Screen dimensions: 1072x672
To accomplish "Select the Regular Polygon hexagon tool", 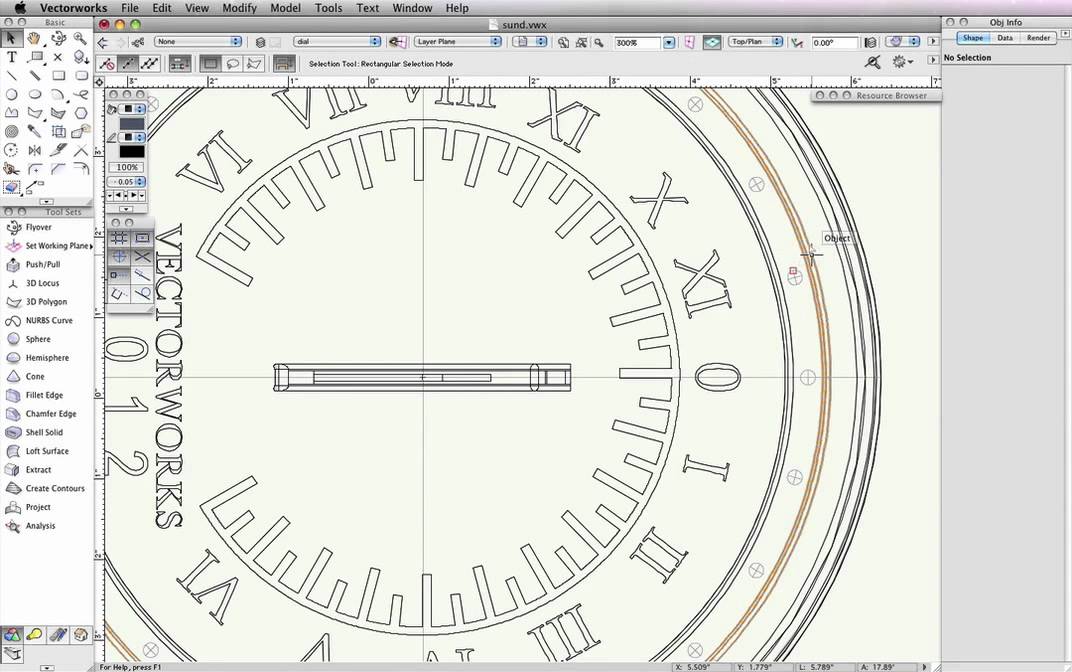I will point(81,113).
